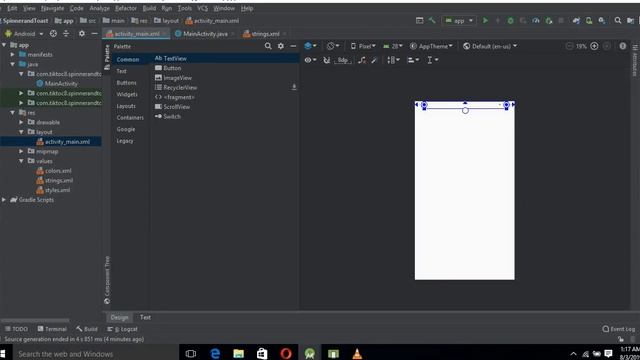Run the app with green play icon

click(485, 20)
